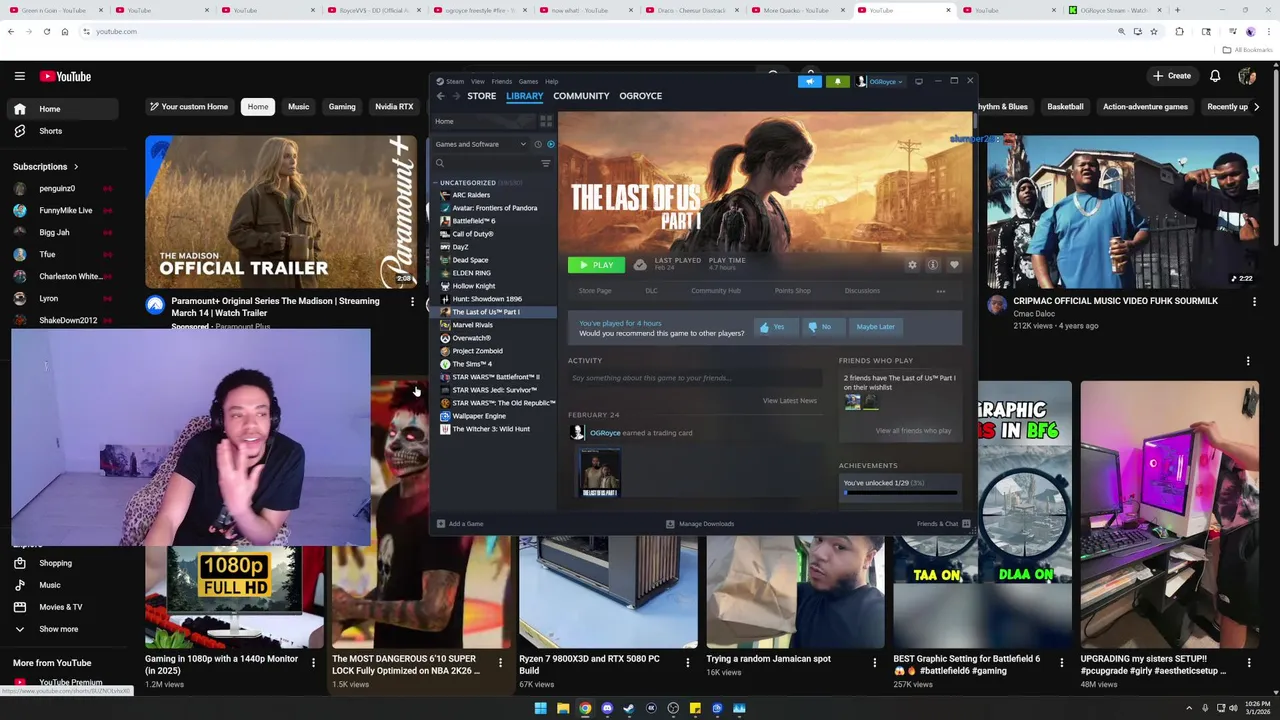Click the green PLAY button in Steam
Viewport: 1280px width, 720px height.
(x=596, y=265)
